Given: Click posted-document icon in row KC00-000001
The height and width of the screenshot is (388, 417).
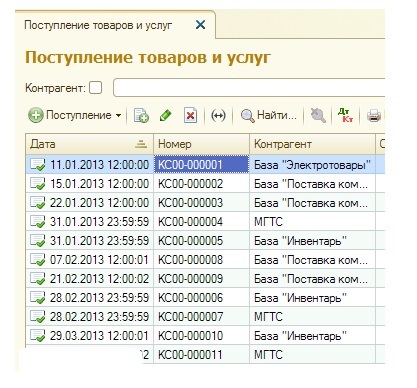Looking at the screenshot, I should [37, 165].
